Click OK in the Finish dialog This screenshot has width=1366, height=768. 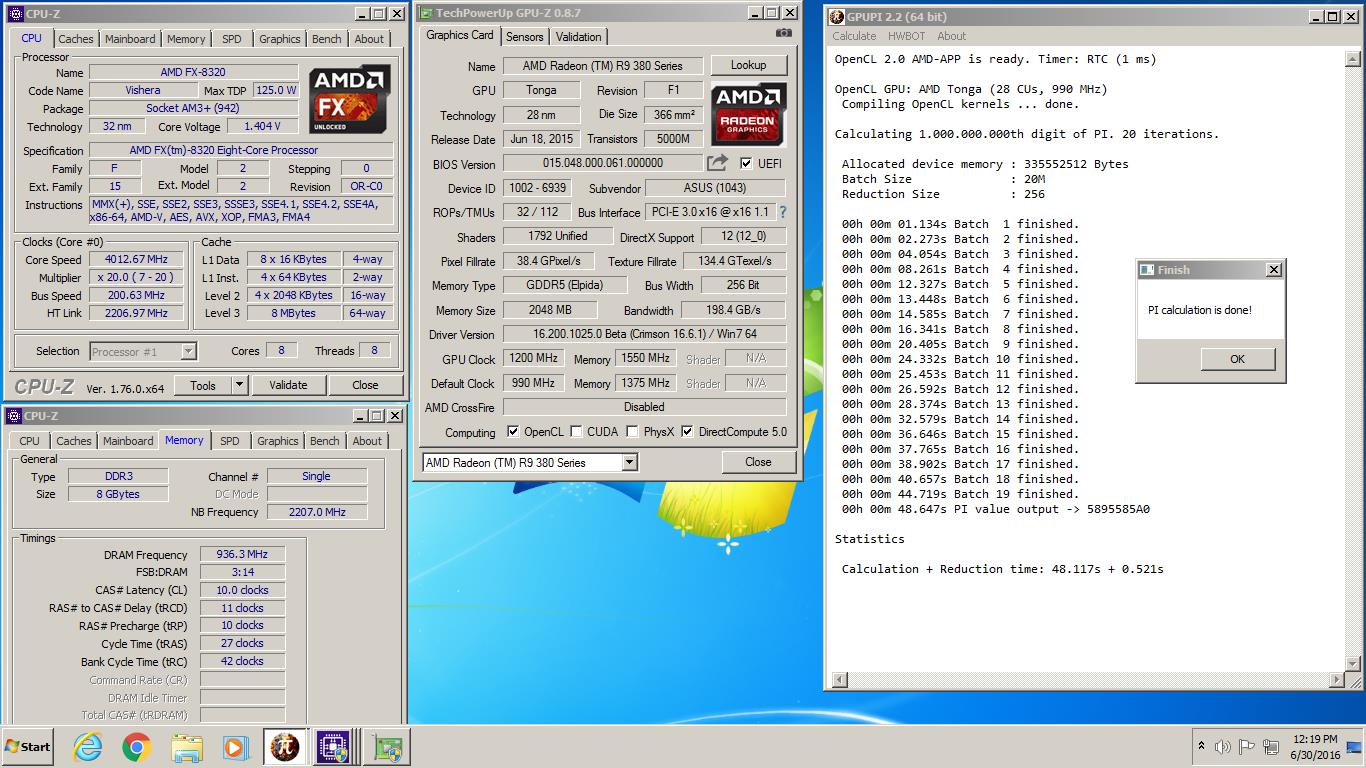point(1238,359)
